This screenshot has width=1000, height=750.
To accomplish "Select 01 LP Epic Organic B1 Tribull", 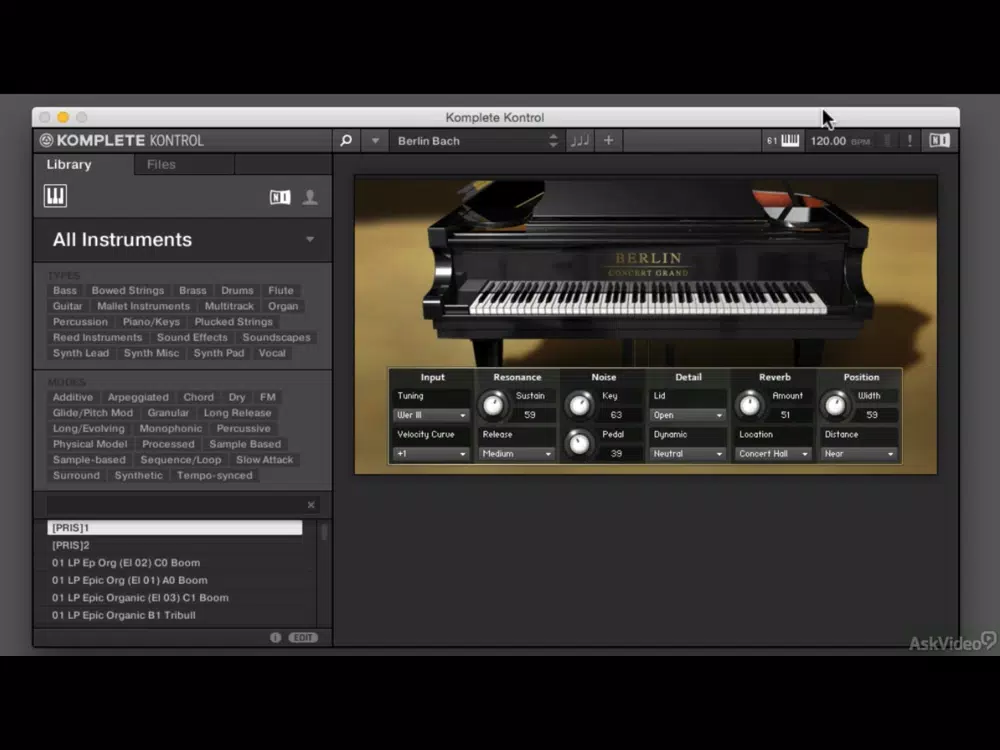I will 175,615.
